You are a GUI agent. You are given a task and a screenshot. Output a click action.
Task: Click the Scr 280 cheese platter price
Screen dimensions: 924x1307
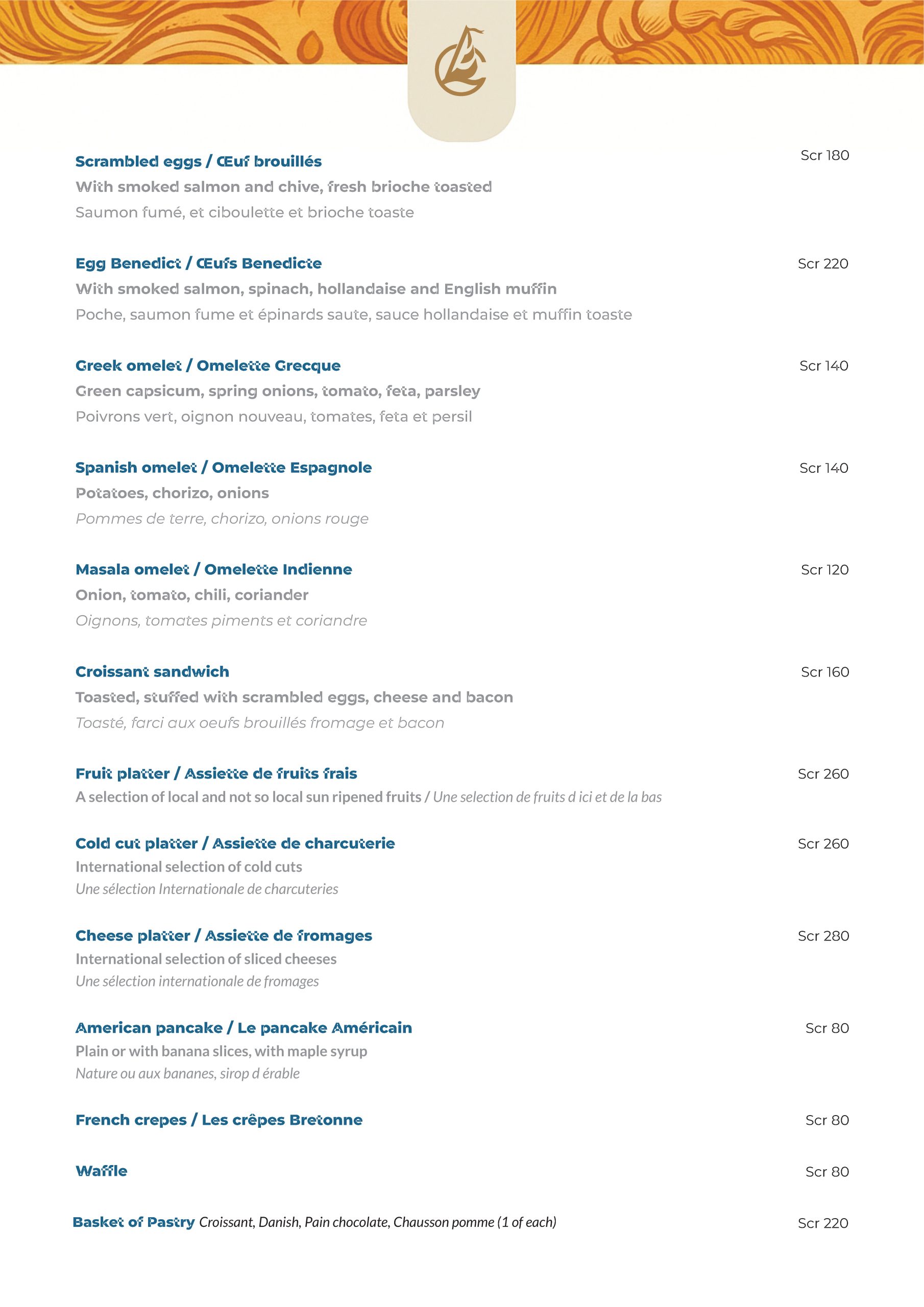823,936
